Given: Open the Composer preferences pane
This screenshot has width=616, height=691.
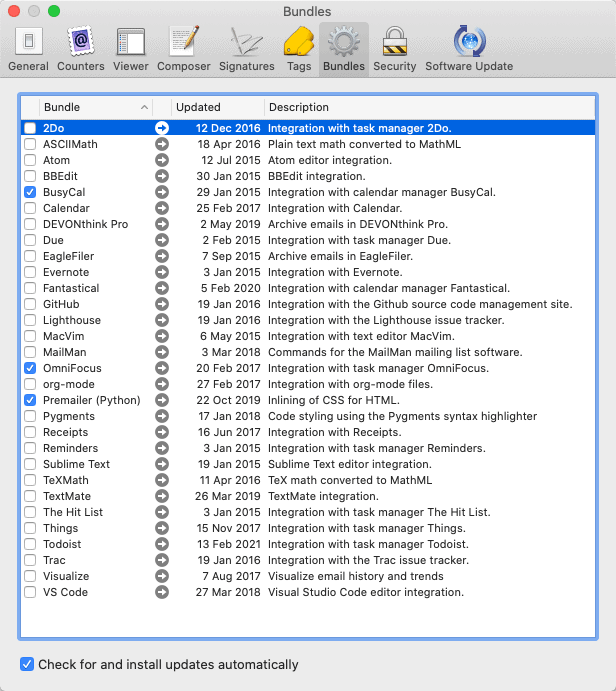Looking at the screenshot, I should pos(183,49).
